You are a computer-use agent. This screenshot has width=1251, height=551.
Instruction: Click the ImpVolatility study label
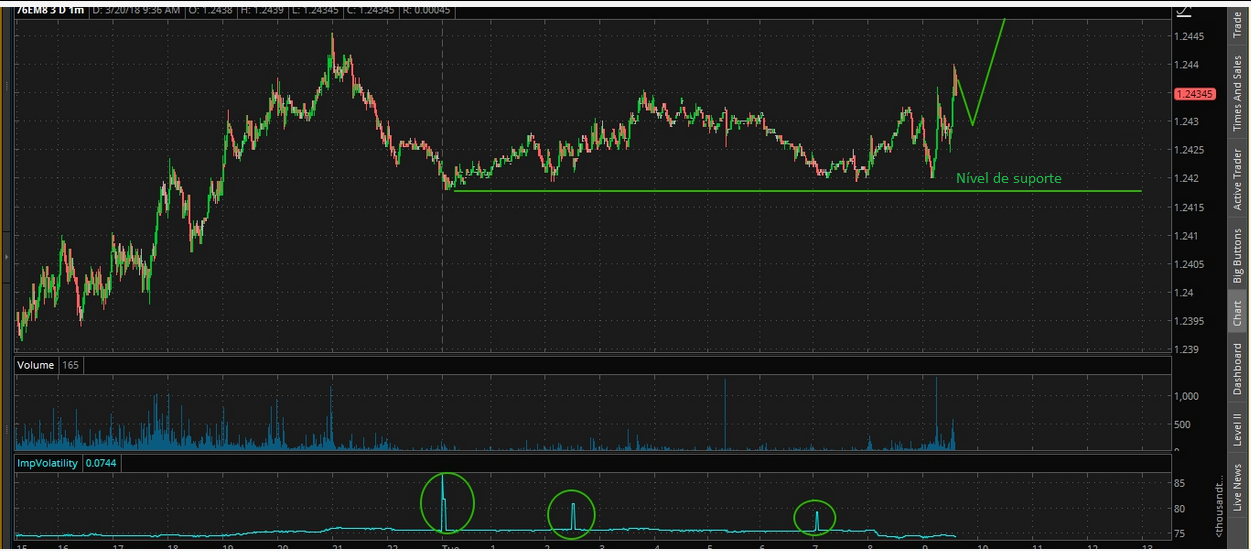[x=48, y=463]
